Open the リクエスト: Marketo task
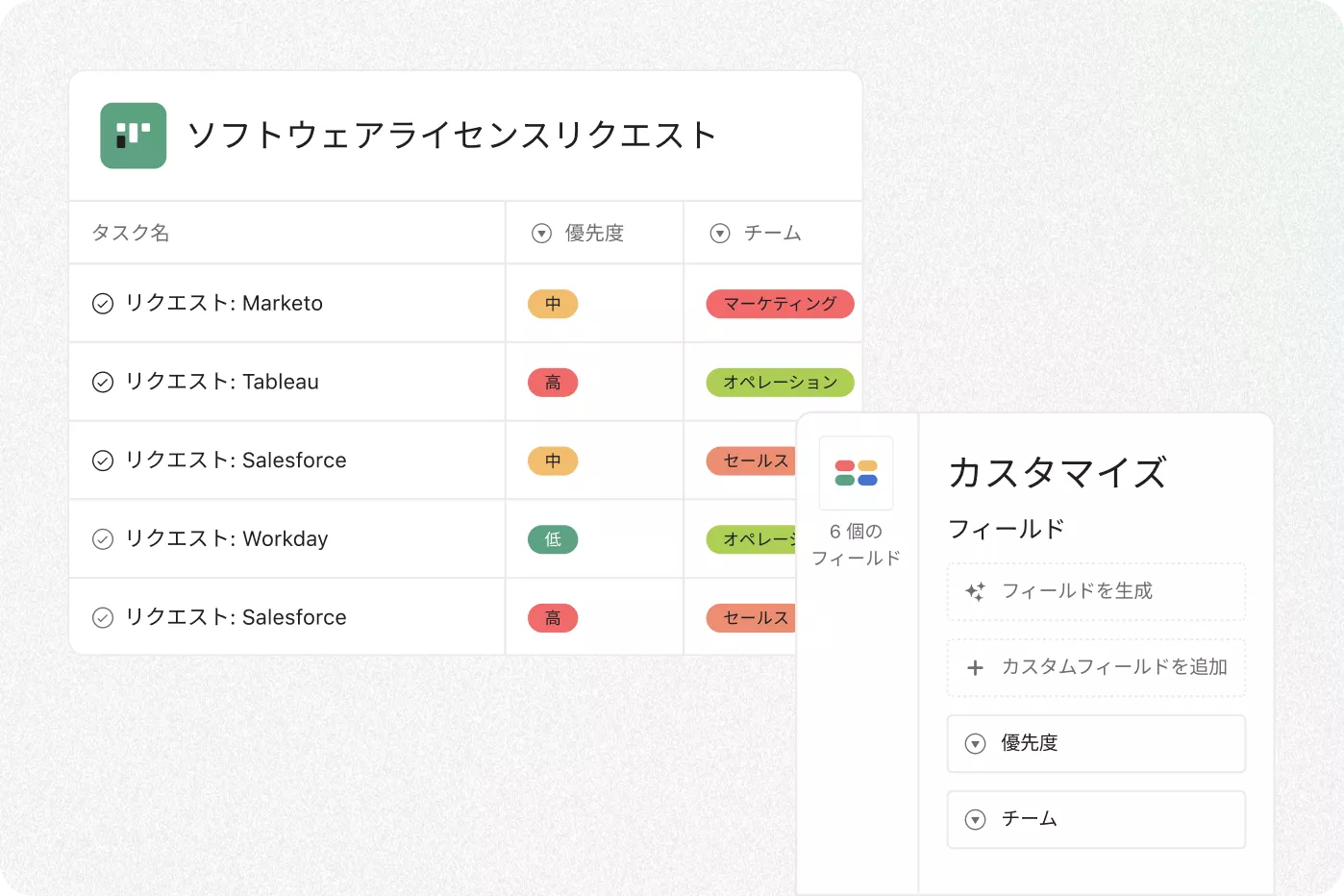 (224, 304)
